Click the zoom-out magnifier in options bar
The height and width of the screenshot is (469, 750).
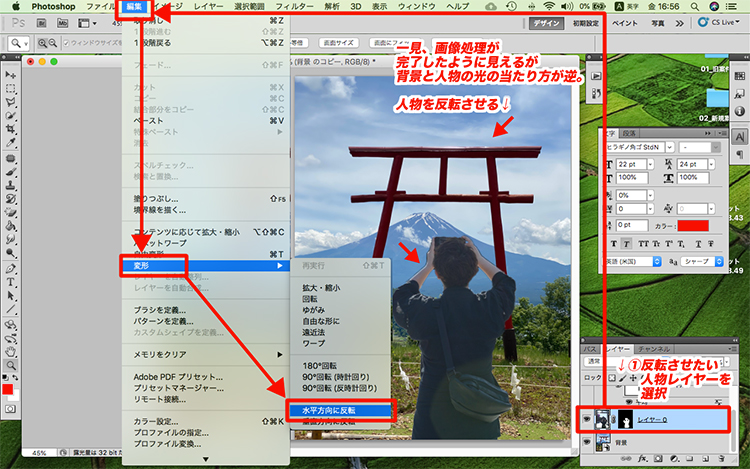click(53, 43)
